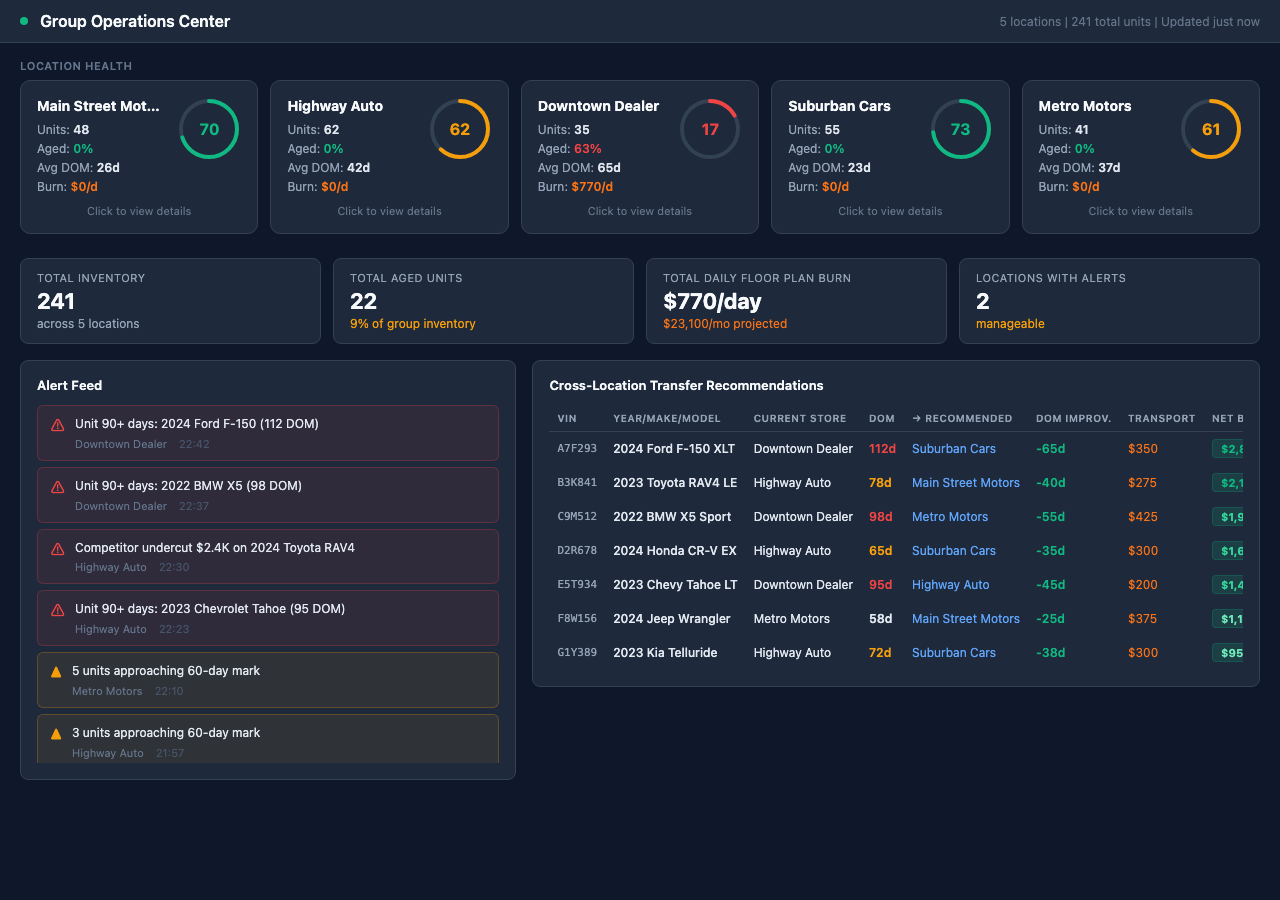
Task: Click the green net benefit badge on the top transfer row
Action: (1228, 449)
